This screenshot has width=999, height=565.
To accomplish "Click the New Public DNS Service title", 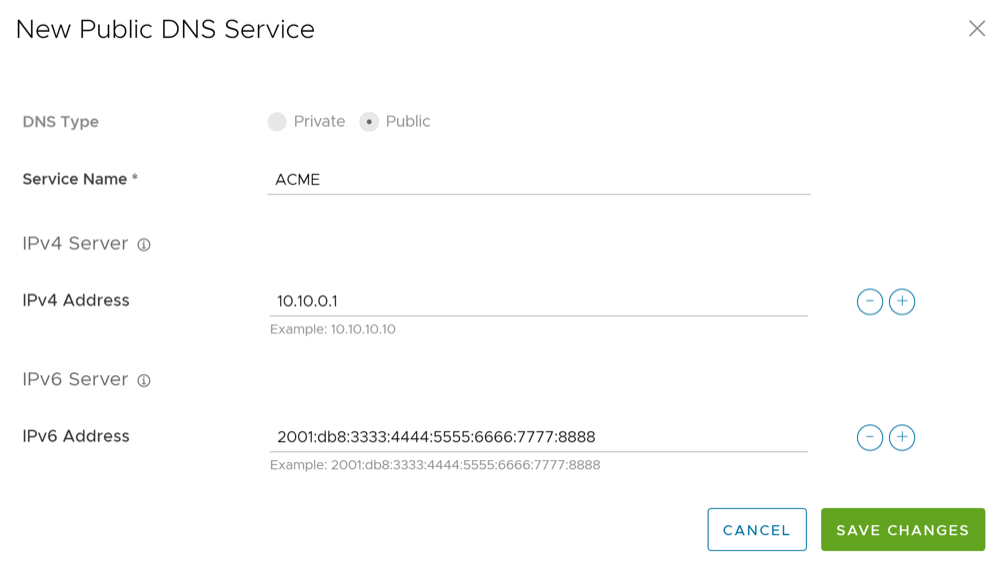I will coord(165,30).
